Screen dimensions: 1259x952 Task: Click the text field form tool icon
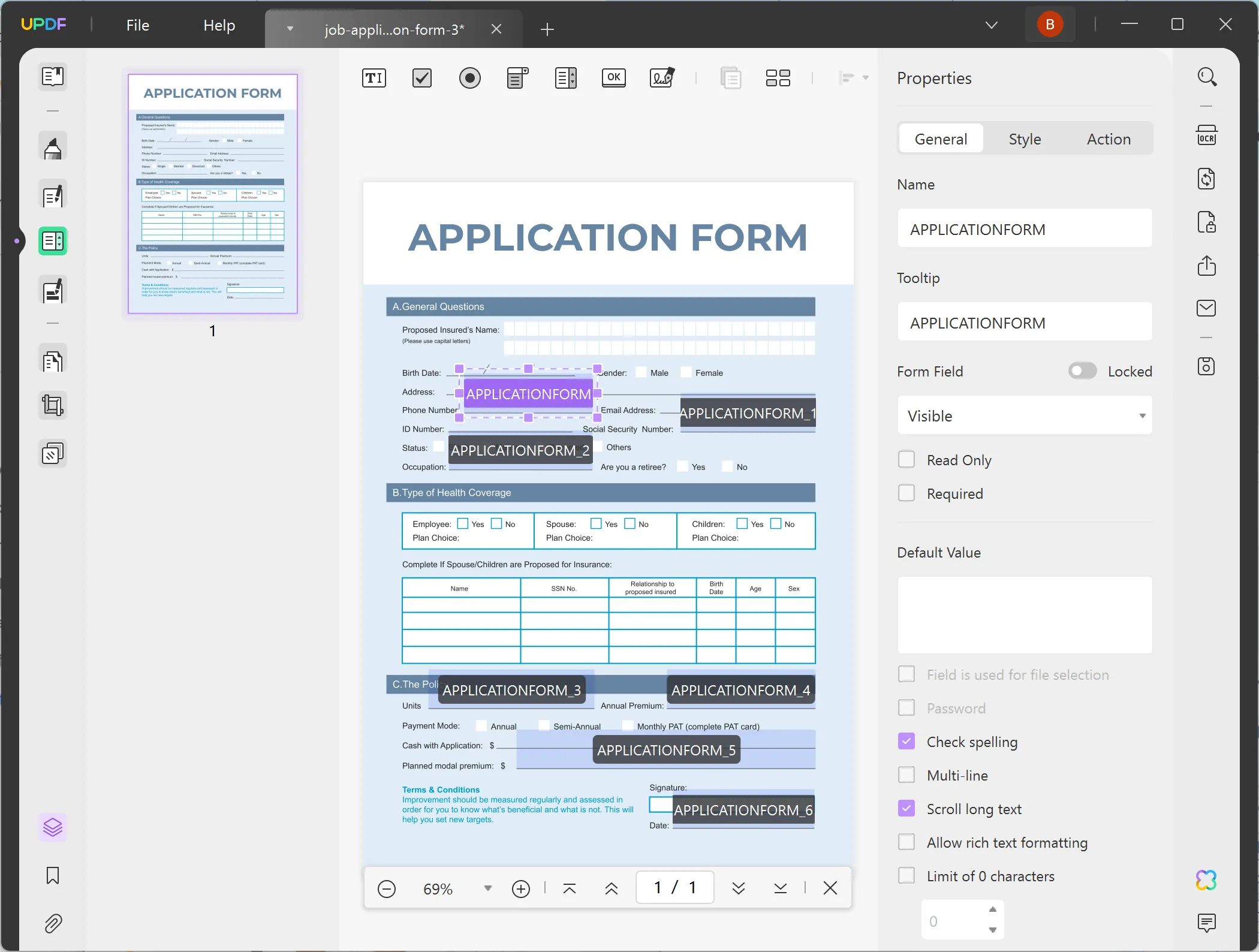[x=375, y=78]
